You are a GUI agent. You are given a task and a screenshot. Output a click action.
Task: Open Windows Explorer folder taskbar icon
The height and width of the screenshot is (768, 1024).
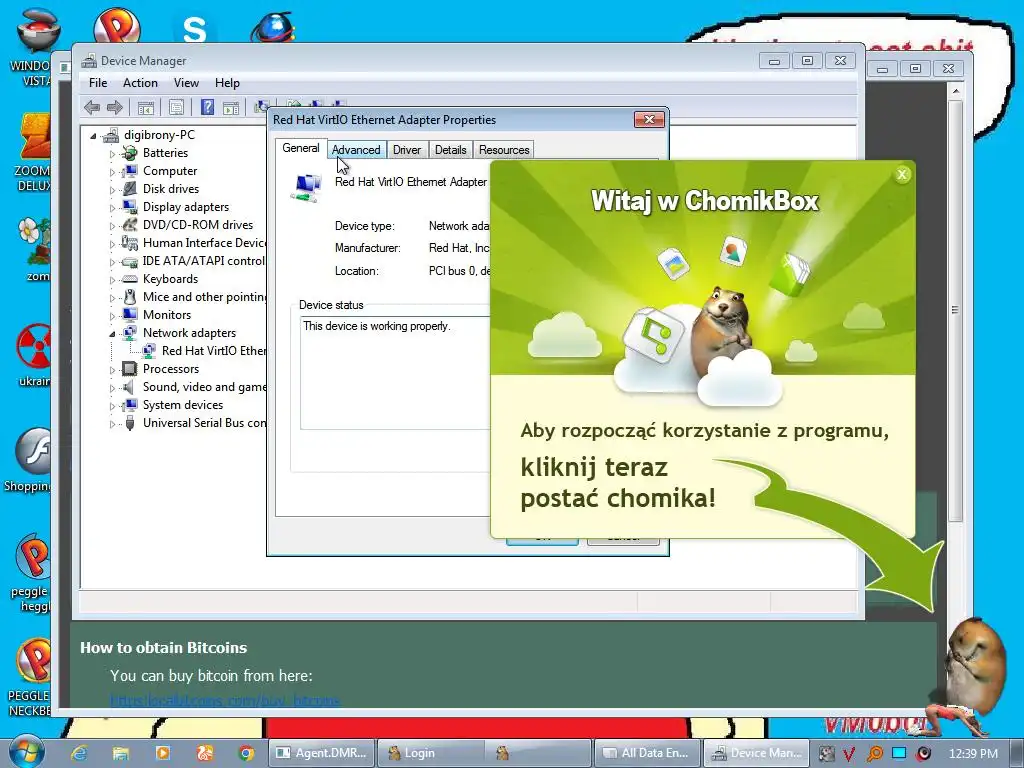[121, 753]
